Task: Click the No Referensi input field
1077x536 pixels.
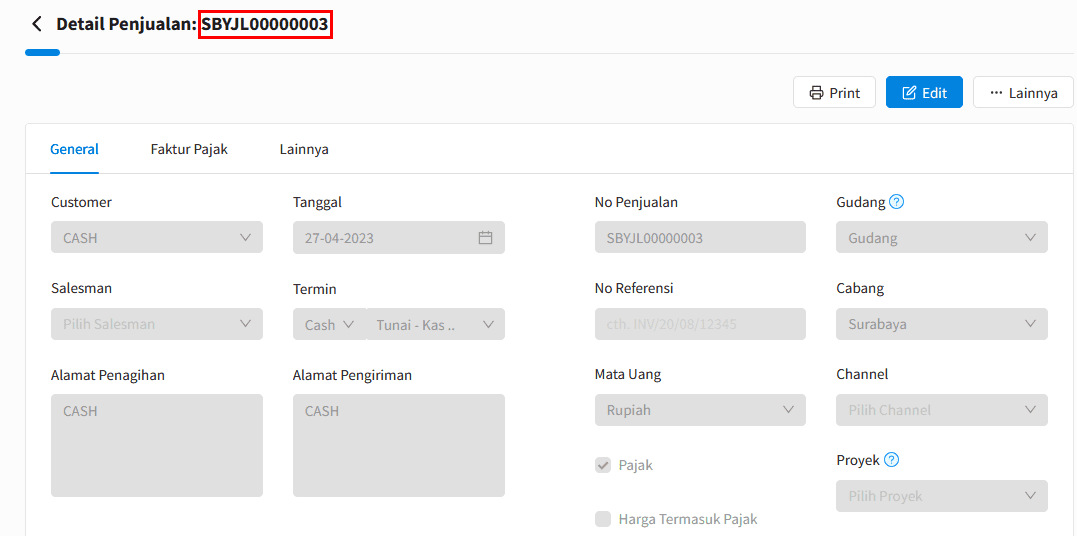Action: pos(700,324)
